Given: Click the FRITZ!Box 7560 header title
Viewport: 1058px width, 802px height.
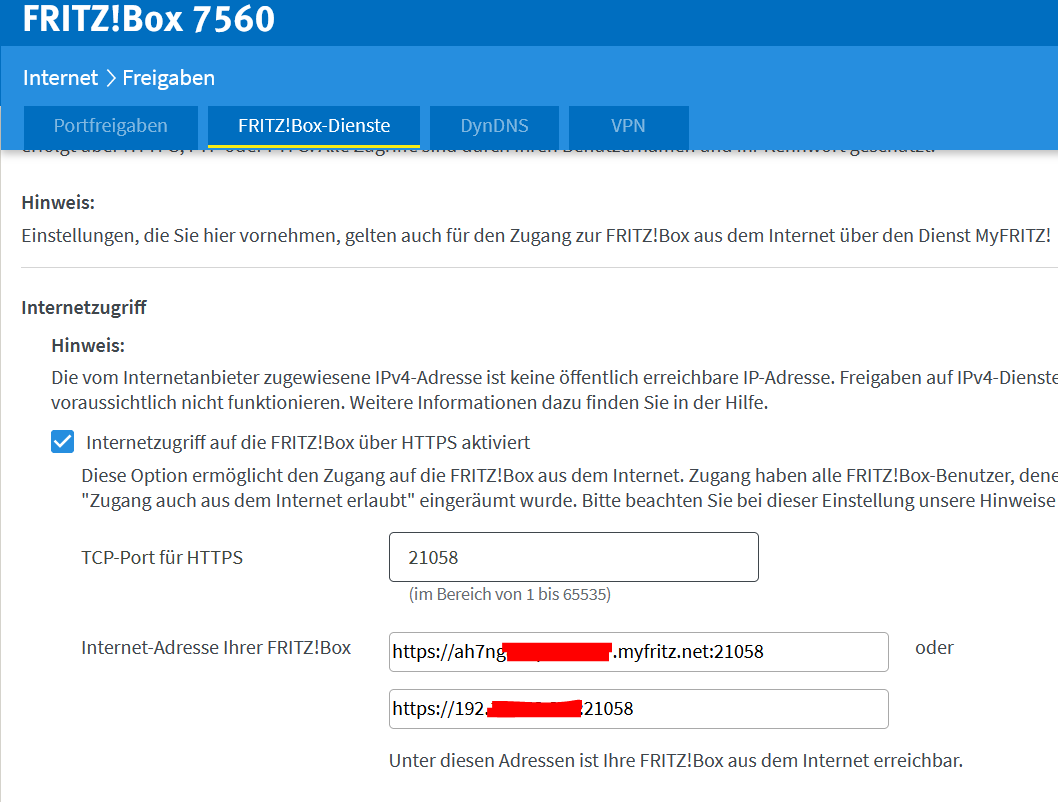Looking at the screenshot, I should [148, 19].
